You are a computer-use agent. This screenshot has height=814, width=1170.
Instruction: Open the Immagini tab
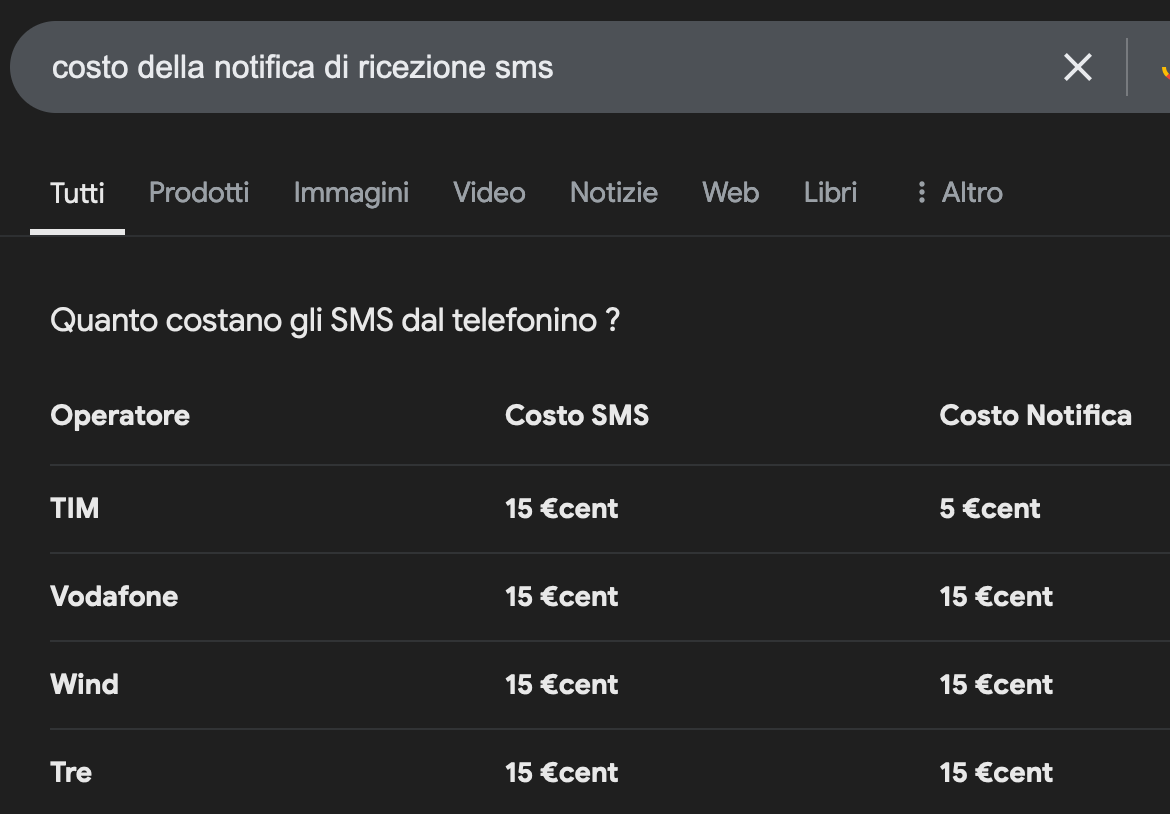pos(351,192)
